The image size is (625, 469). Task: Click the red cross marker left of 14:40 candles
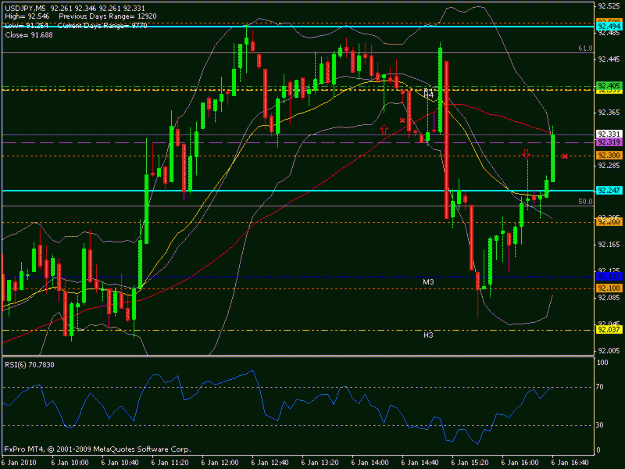402,120
